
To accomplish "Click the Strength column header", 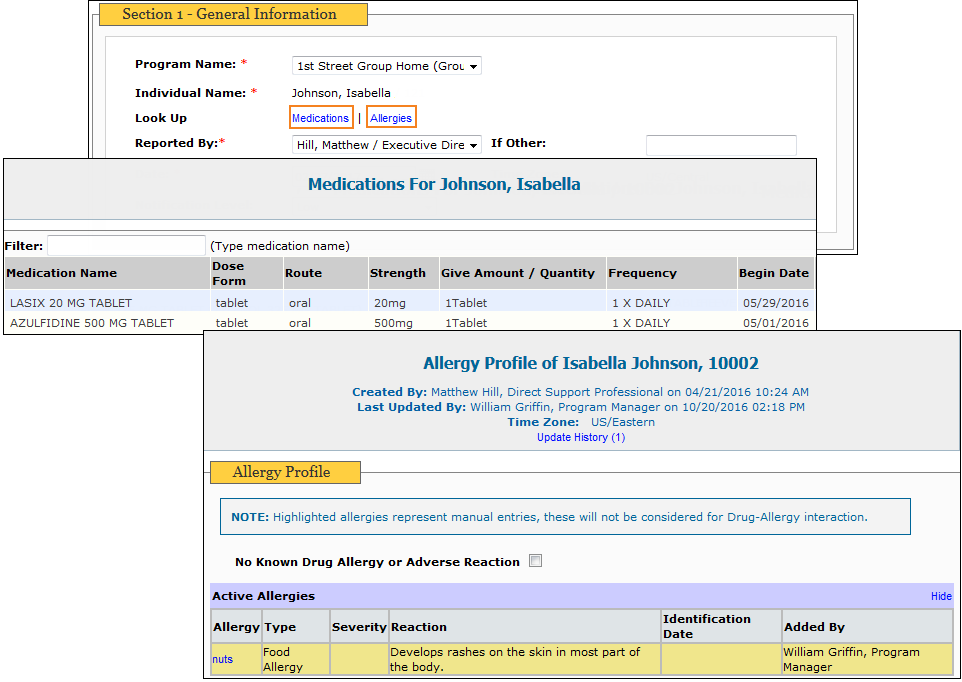I will tap(403, 273).
